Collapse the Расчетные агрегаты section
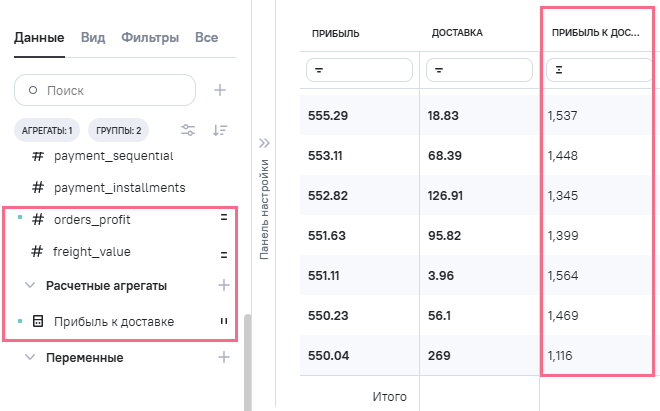Viewport: 660px width, 411px height. 30,286
